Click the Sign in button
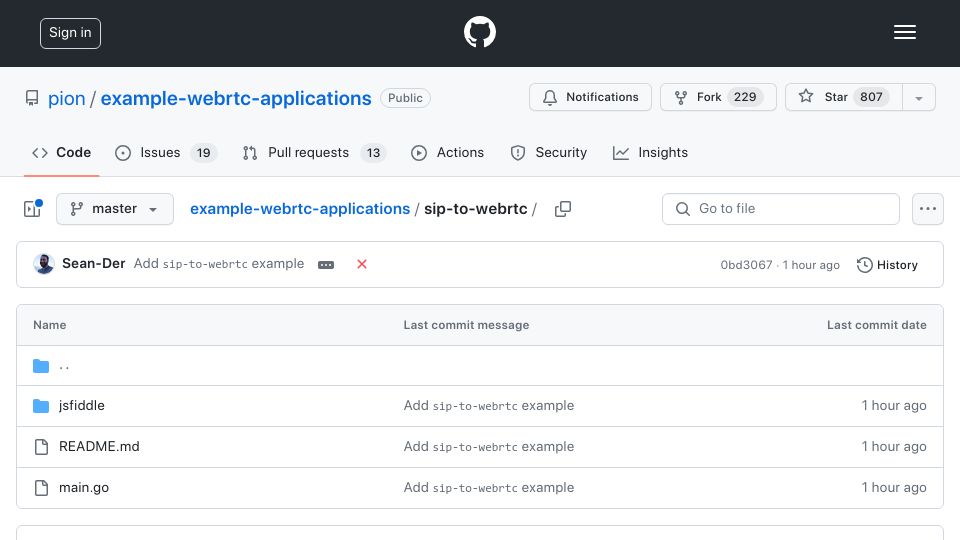The height and width of the screenshot is (540, 960). tap(70, 33)
